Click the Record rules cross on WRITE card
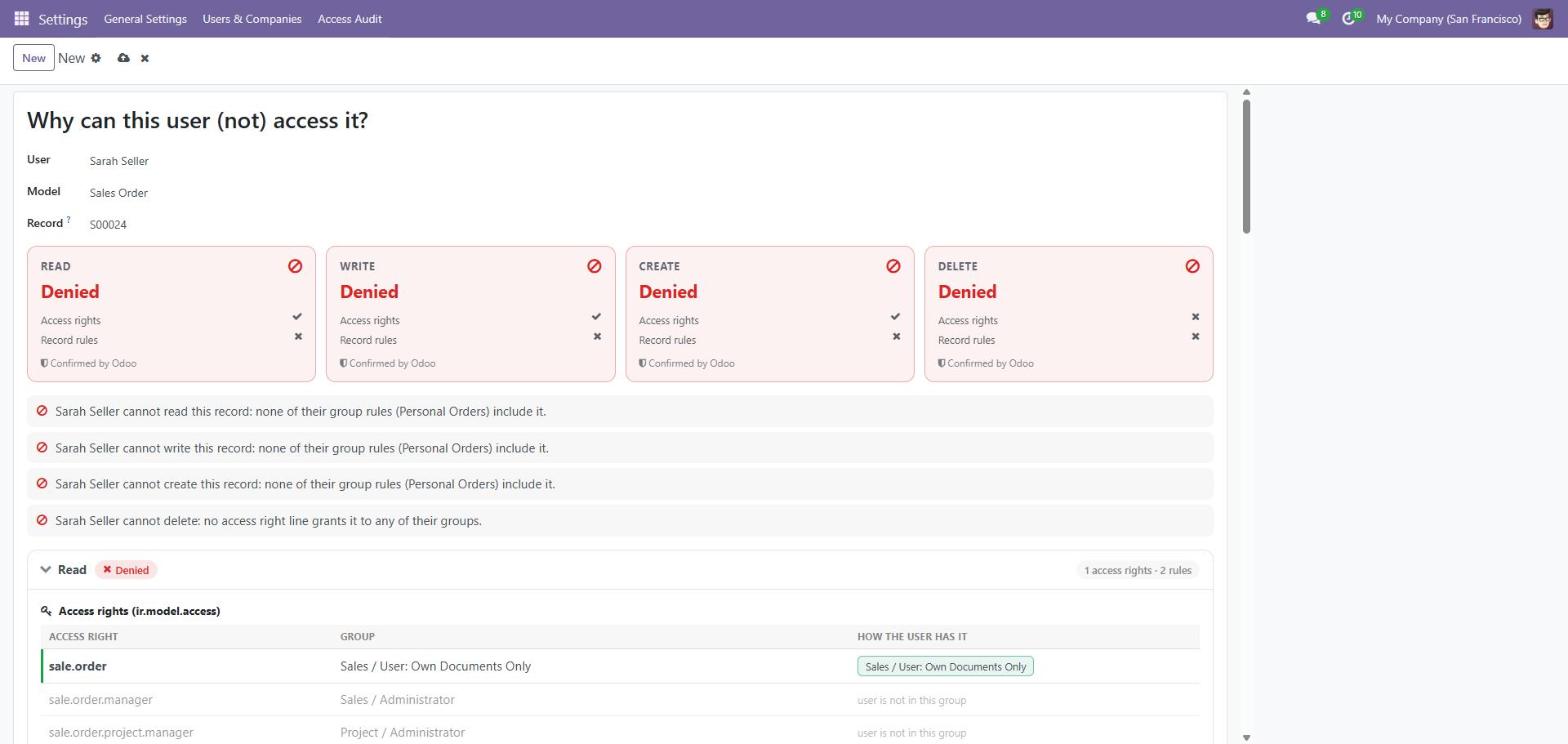This screenshot has width=1568, height=744. pos(597,337)
